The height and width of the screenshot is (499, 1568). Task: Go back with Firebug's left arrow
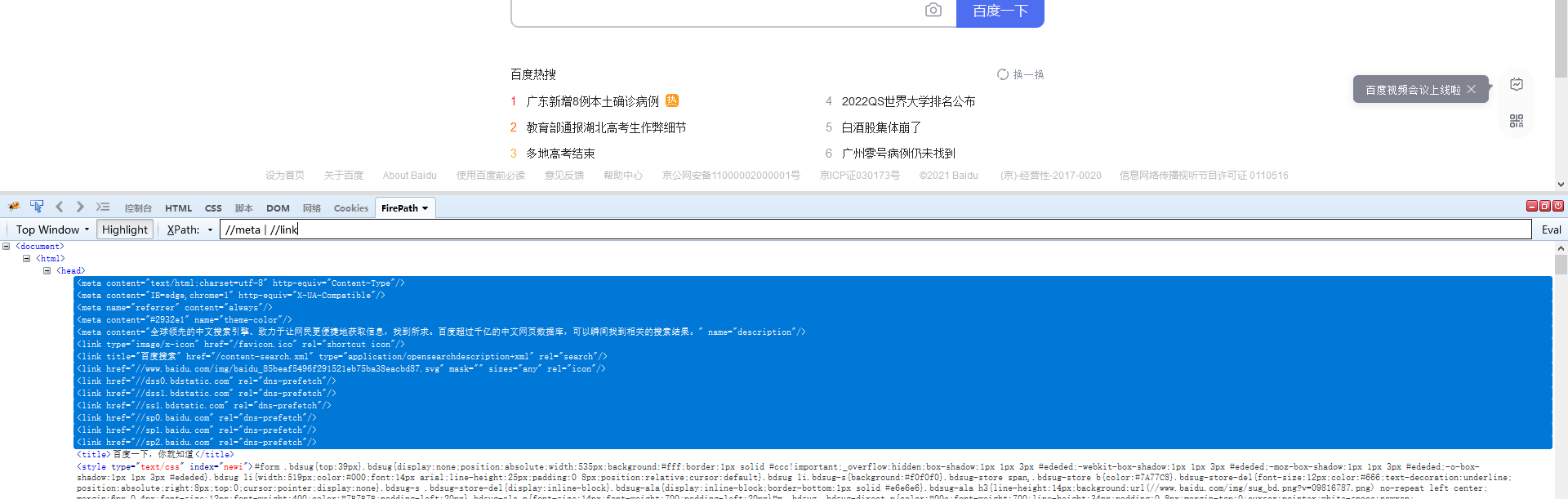pos(59,207)
